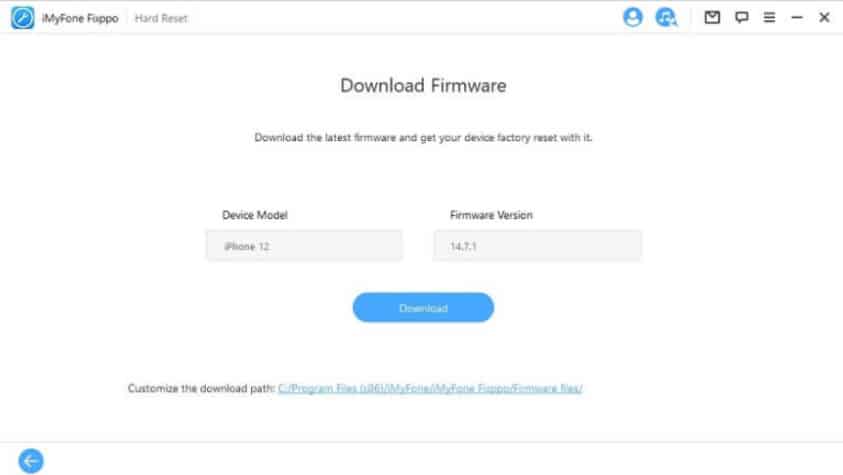This screenshot has width=843, height=475.
Task: Go back with the blue arrow button
Action: [31, 460]
